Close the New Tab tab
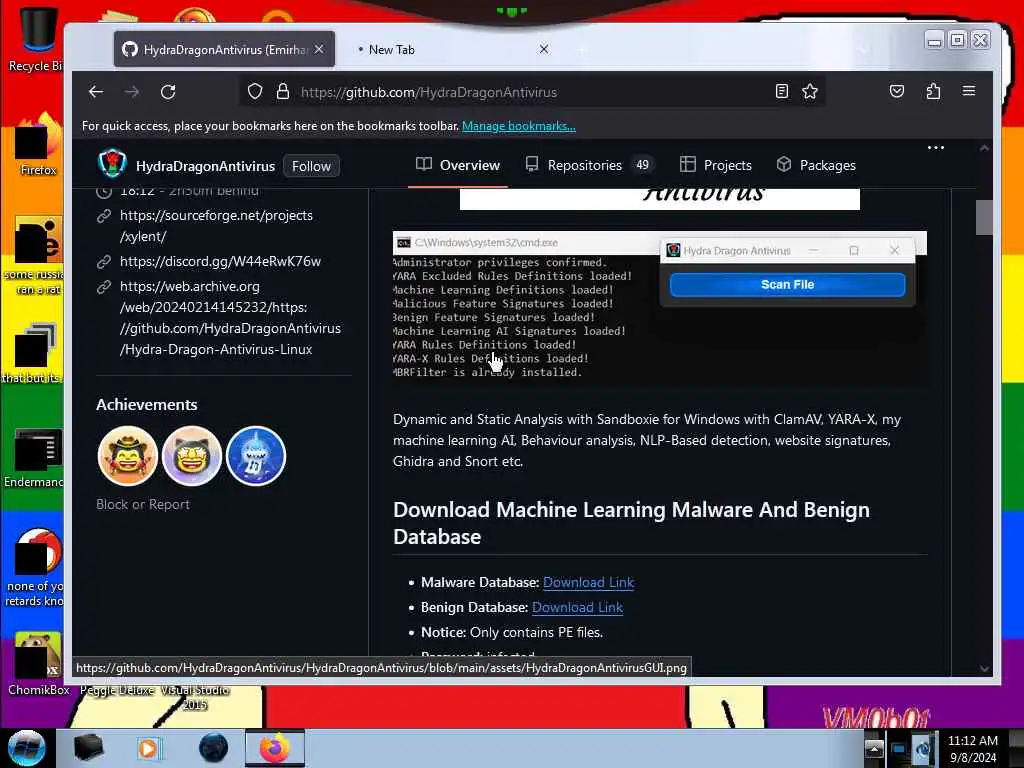Screen dimensions: 1024x768 [543, 49]
